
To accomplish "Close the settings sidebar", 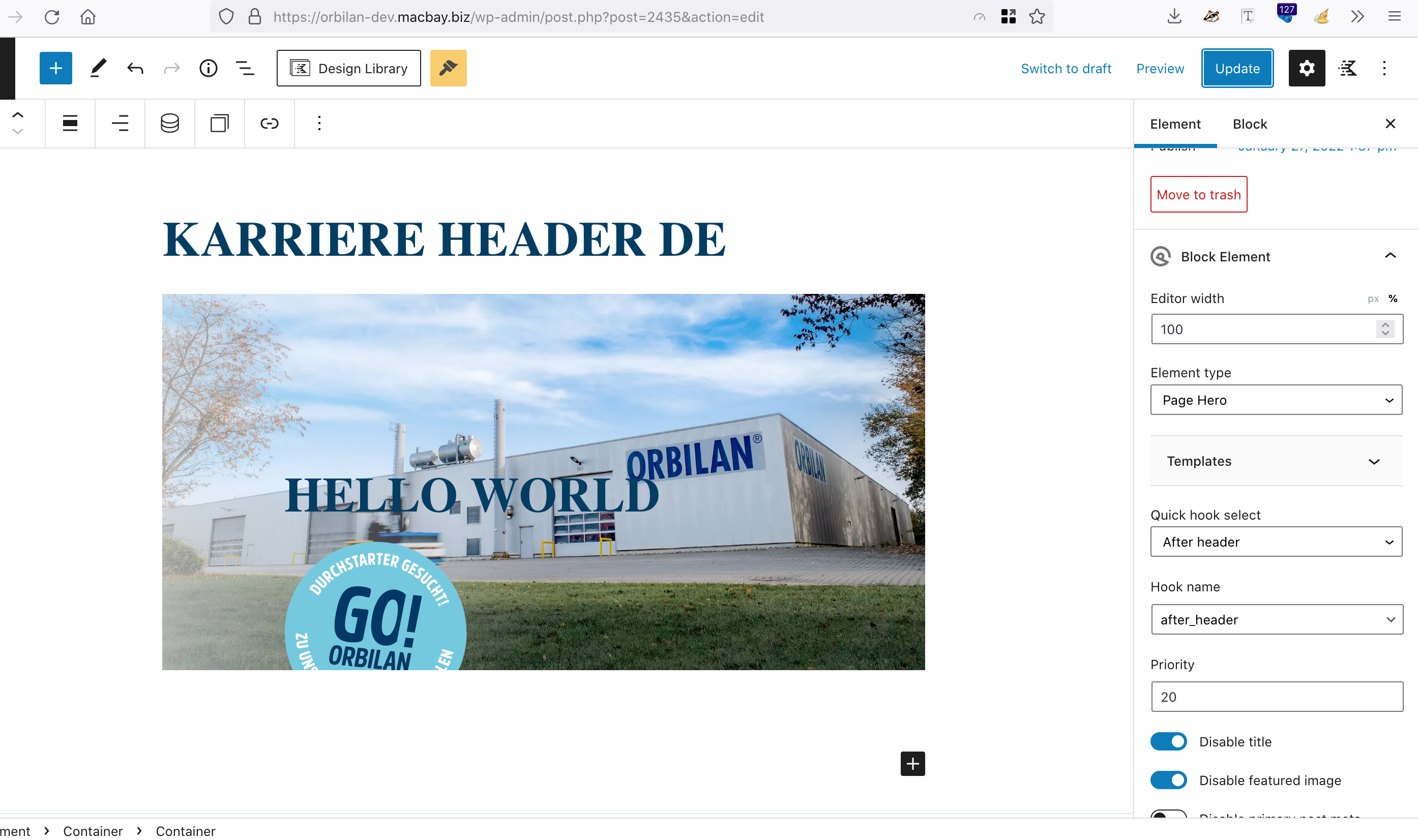I will tap(1390, 124).
